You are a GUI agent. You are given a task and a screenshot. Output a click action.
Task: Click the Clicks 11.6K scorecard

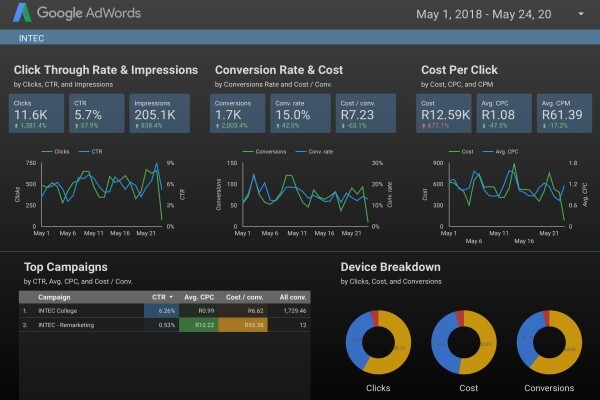click(36, 113)
